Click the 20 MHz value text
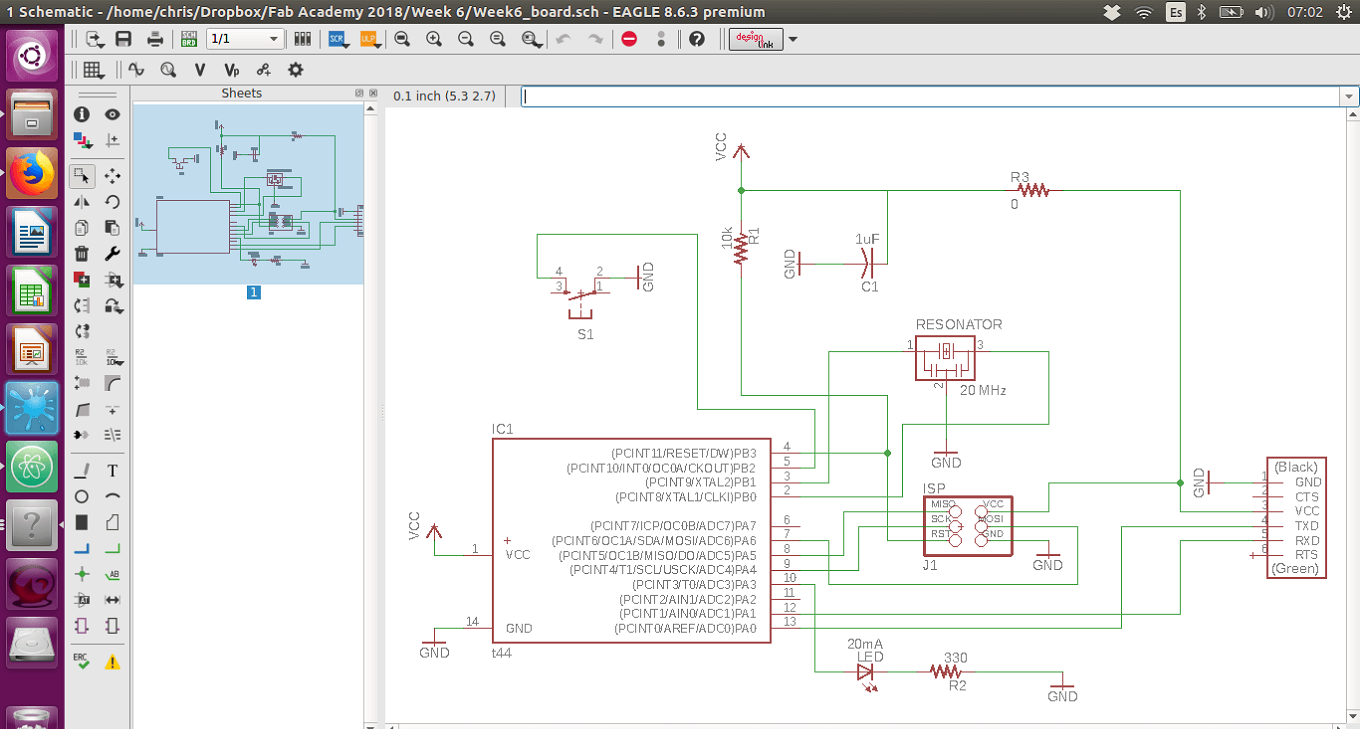 984,390
